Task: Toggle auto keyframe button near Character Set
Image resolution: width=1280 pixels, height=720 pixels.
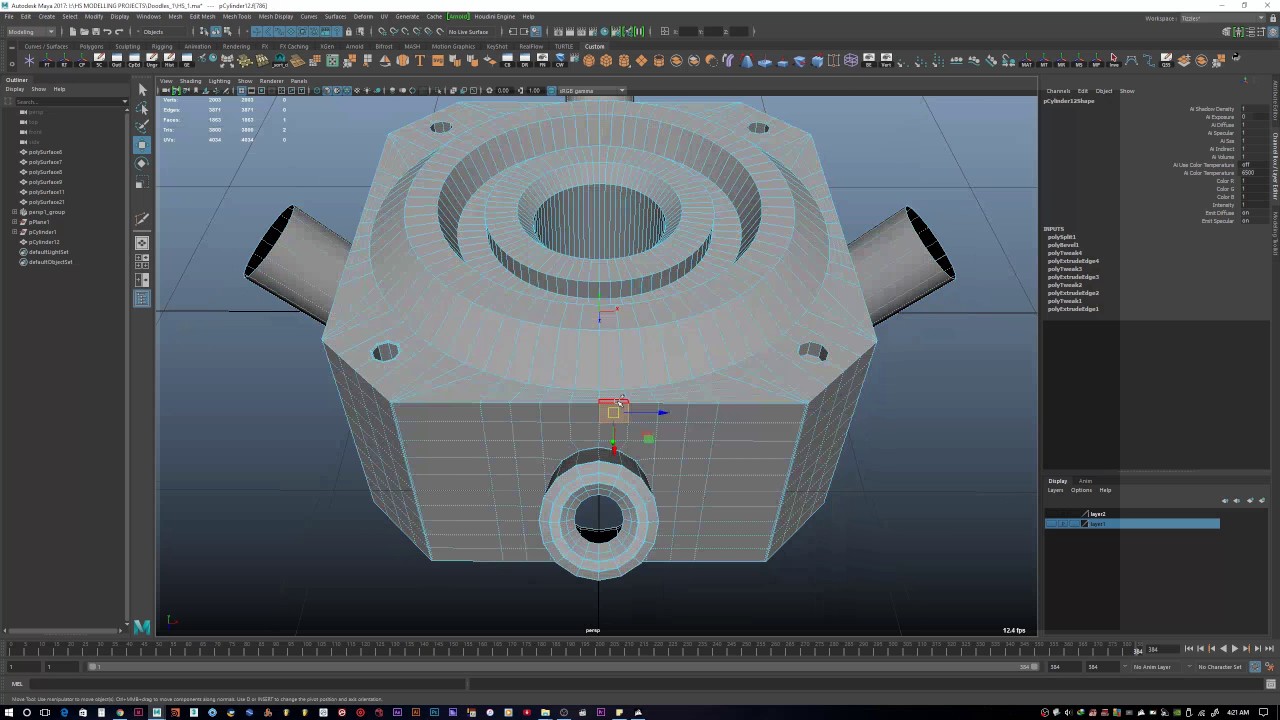Action: click(x=1255, y=667)
